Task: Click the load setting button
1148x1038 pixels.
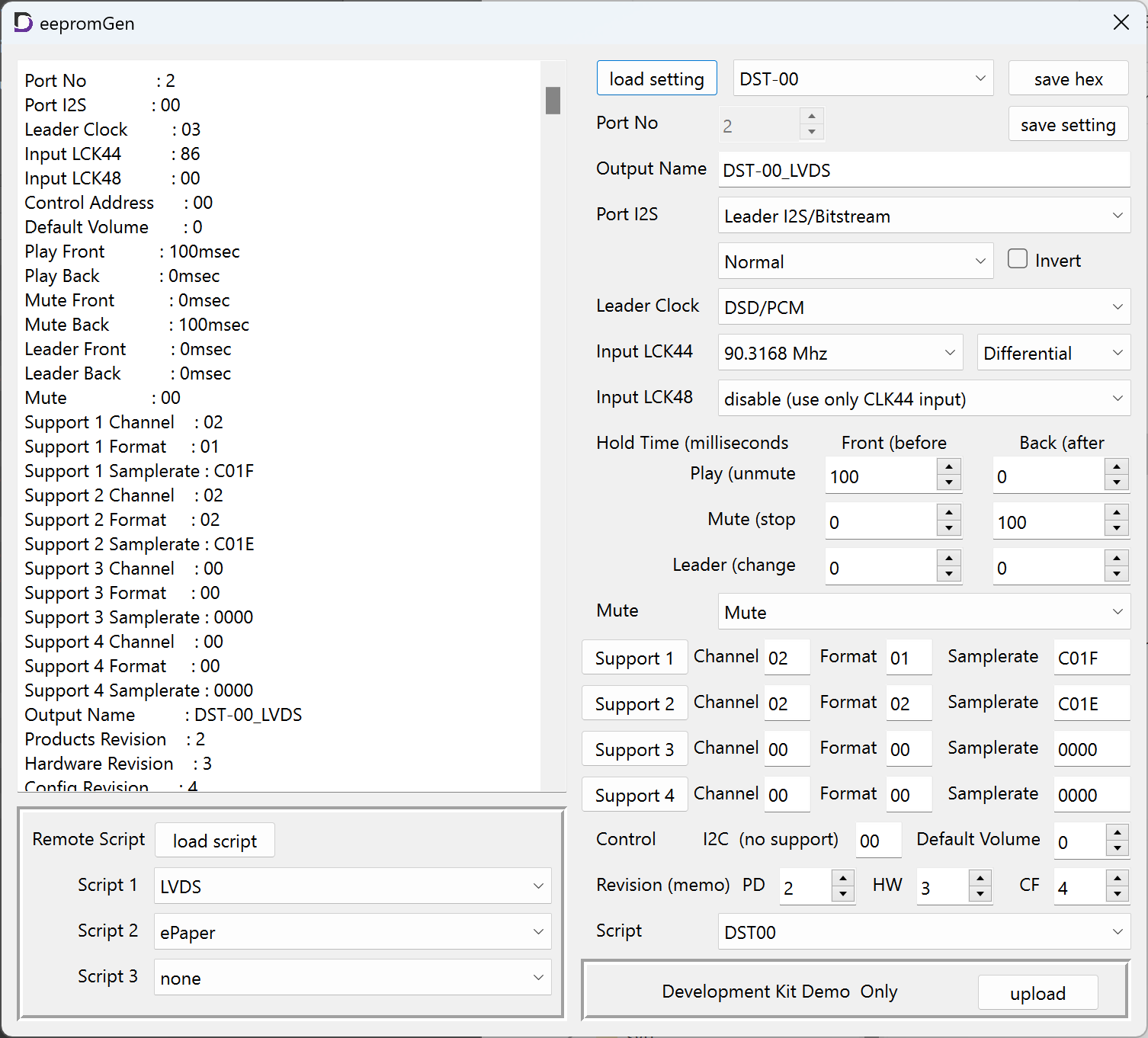Action: (656, 78)
